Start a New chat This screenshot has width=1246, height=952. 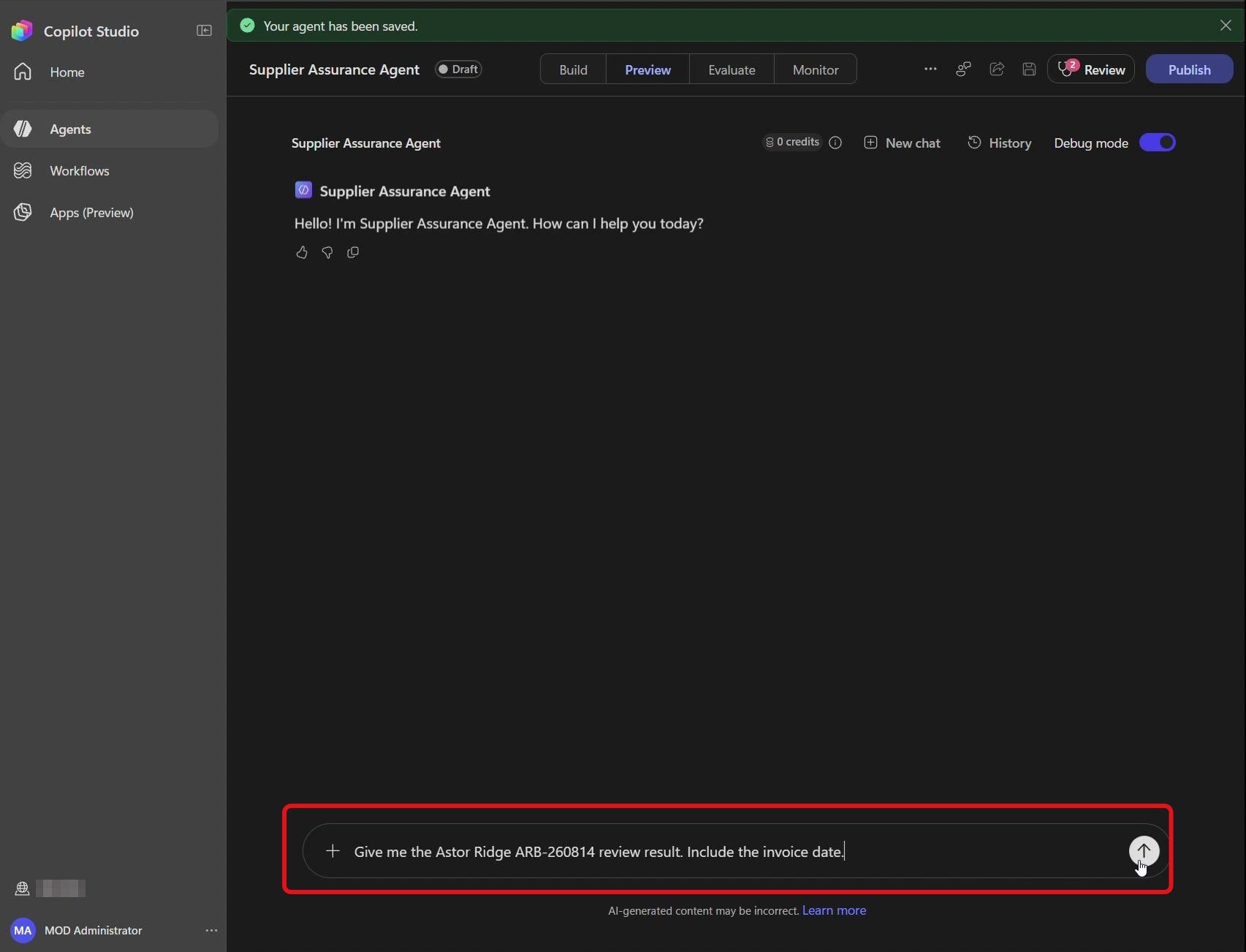click(x=902, y=143)
